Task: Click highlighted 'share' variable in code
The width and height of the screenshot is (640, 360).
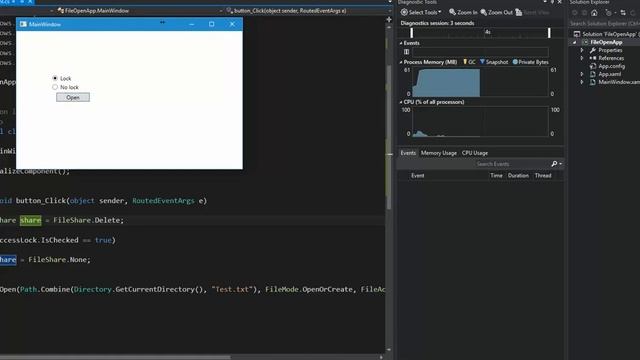Action: (31, 220)
